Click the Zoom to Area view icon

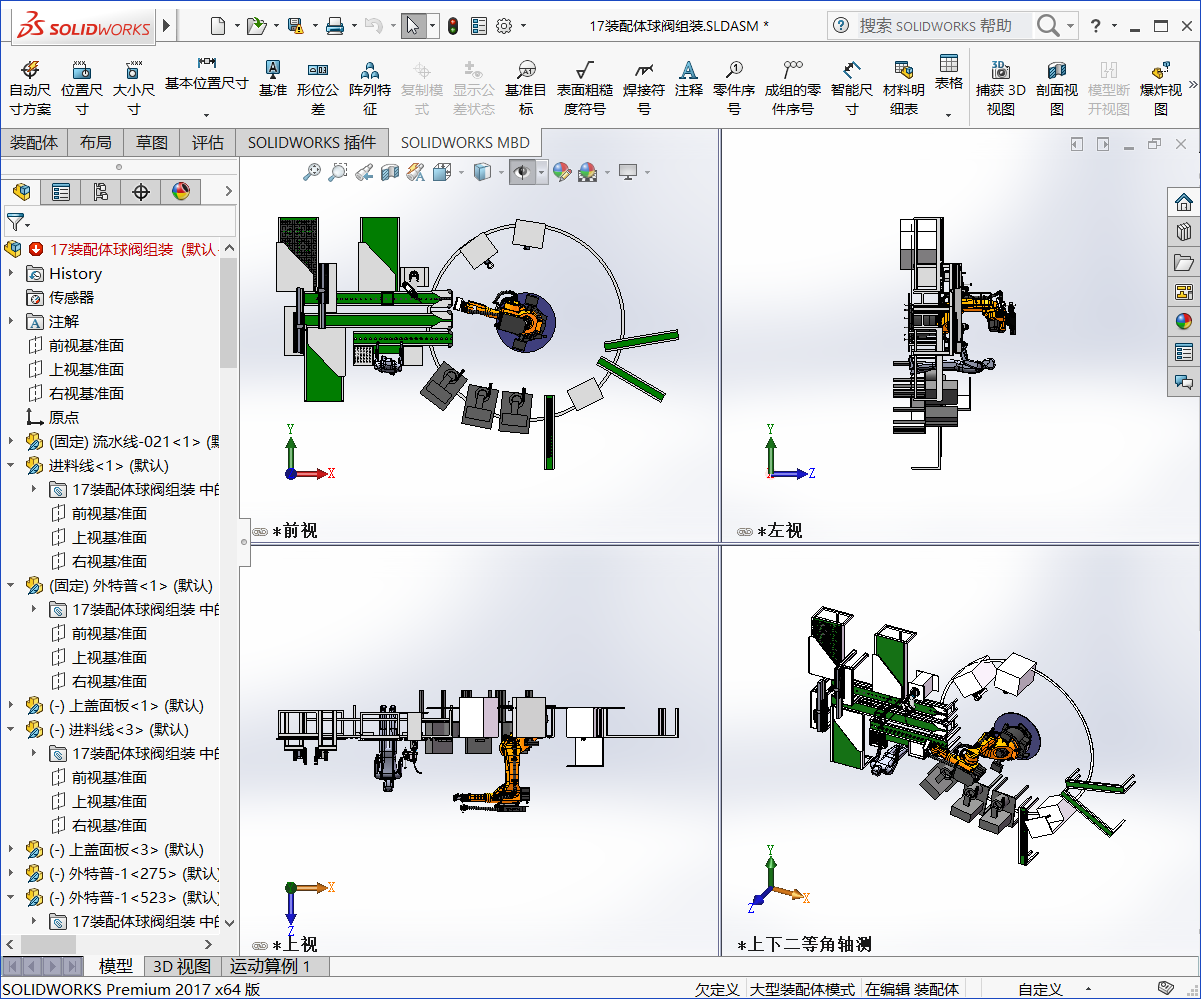(x=338, y=172)
